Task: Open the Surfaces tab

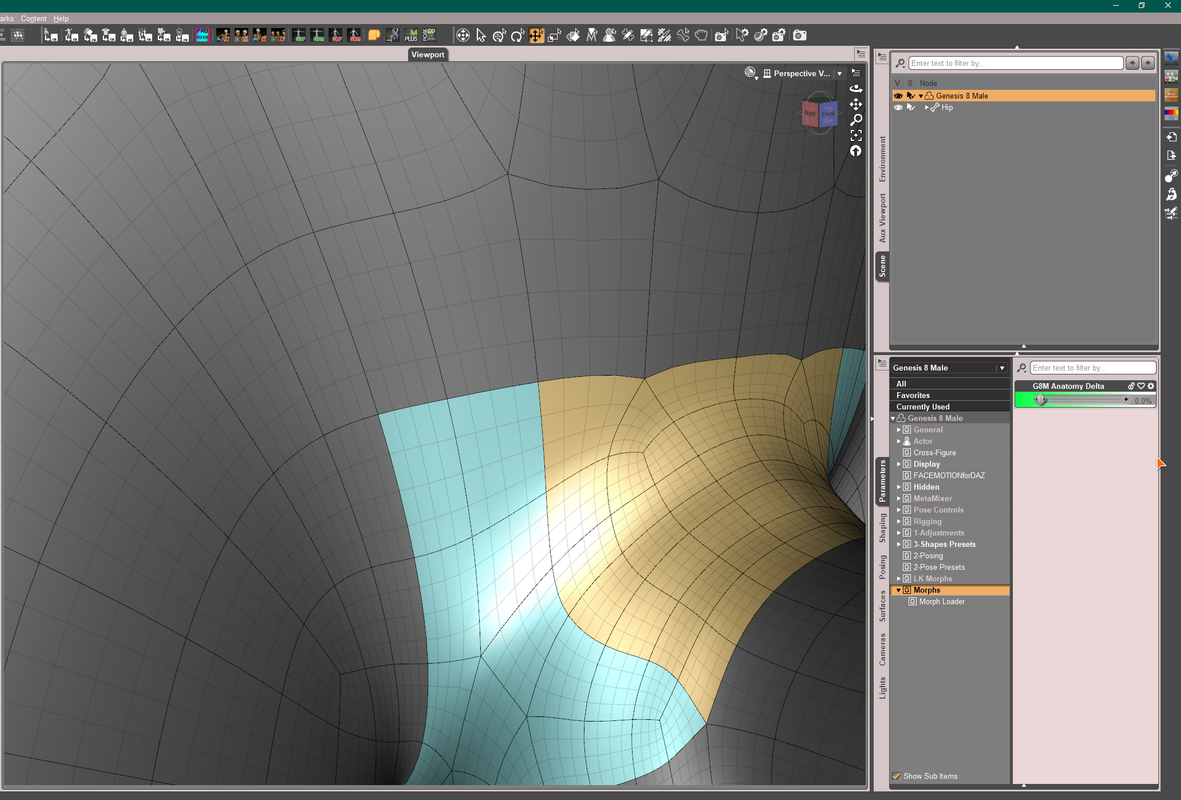Action: [882, 606]
